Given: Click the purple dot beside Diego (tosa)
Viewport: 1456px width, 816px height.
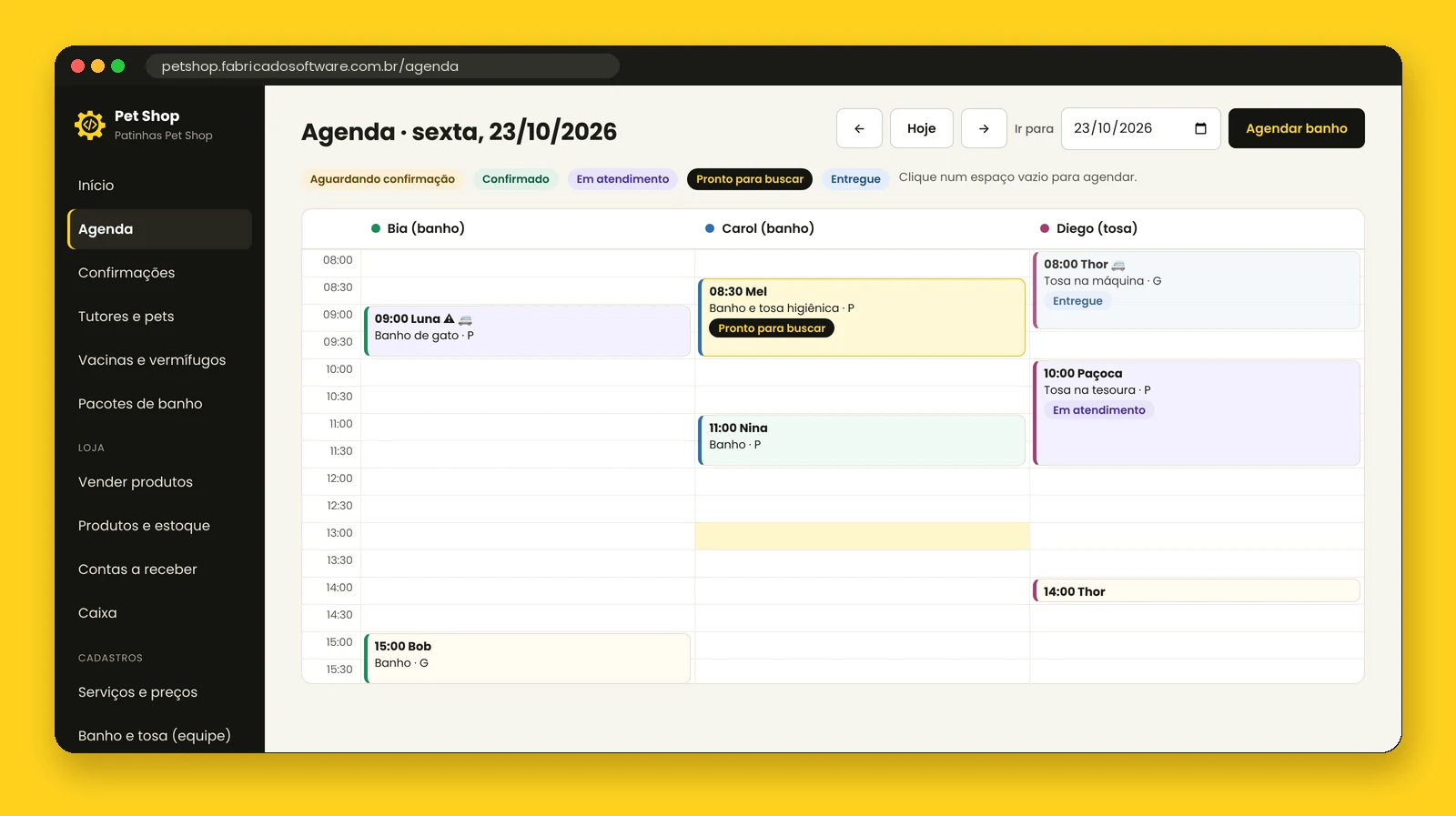Looking at the screenshot, I should pos(1045,228).
